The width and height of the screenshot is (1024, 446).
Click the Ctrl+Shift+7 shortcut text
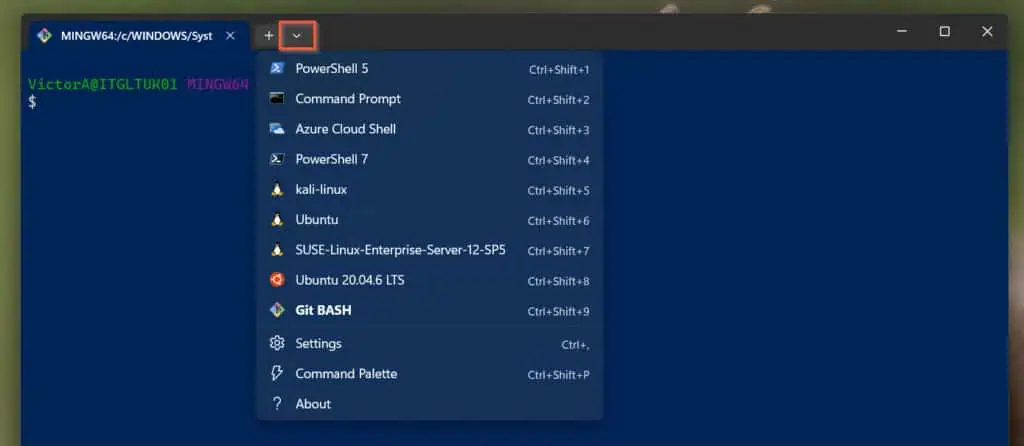558,251
